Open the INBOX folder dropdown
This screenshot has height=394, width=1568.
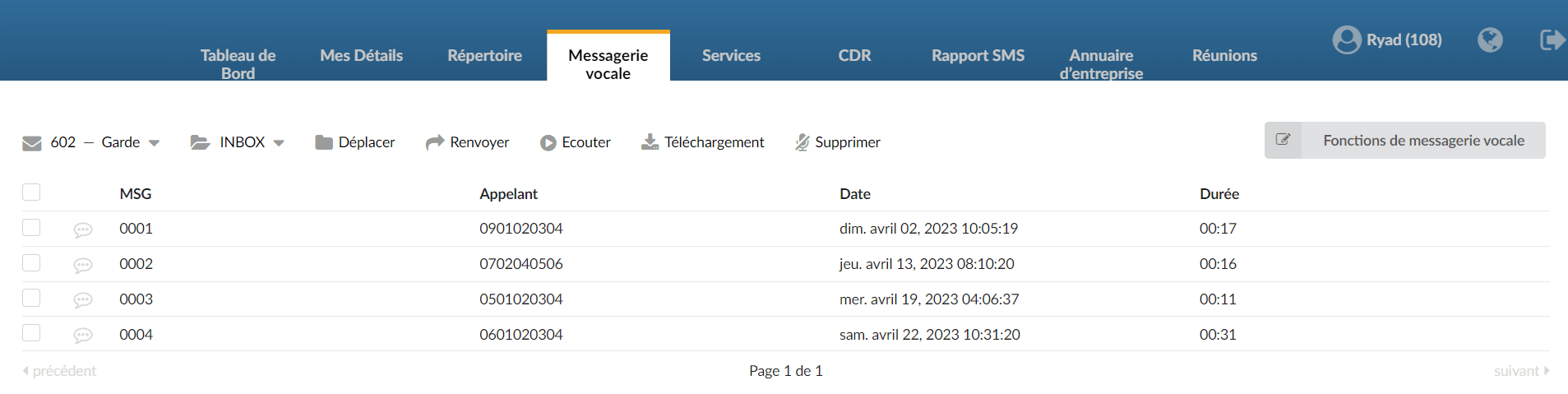point(238,142)
